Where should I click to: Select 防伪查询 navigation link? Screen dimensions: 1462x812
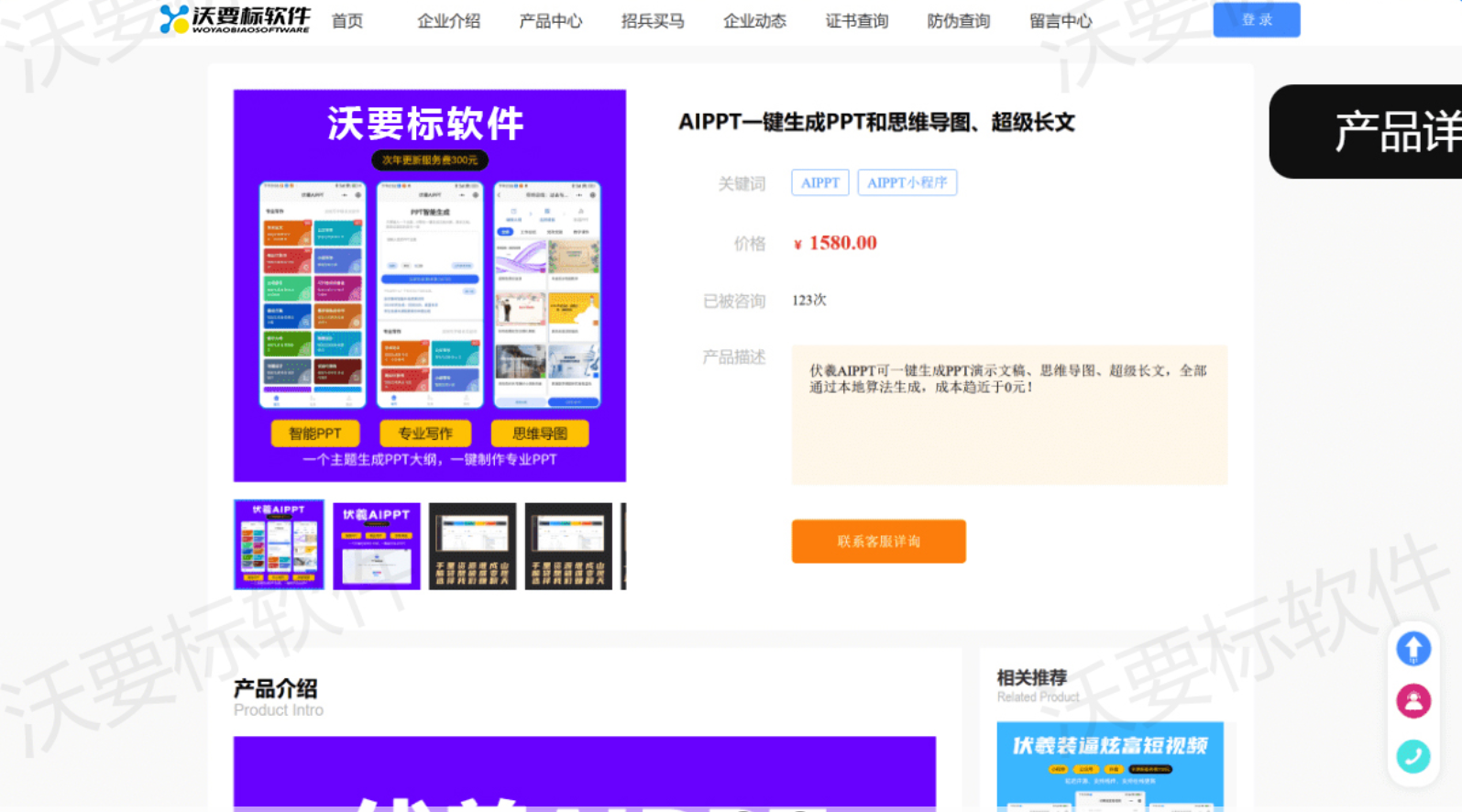pos(958,21)
